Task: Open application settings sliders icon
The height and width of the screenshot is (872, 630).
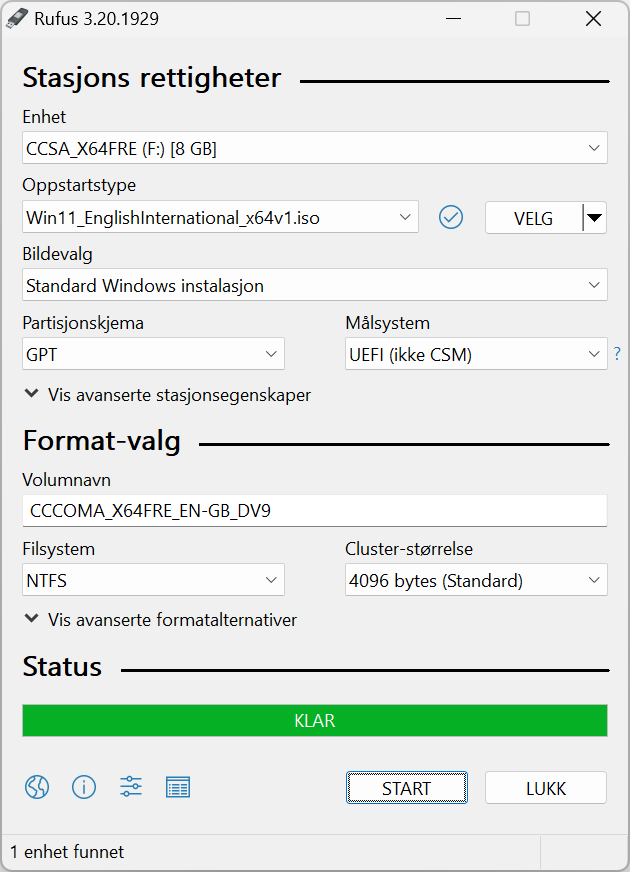Action: coord(131,787)
